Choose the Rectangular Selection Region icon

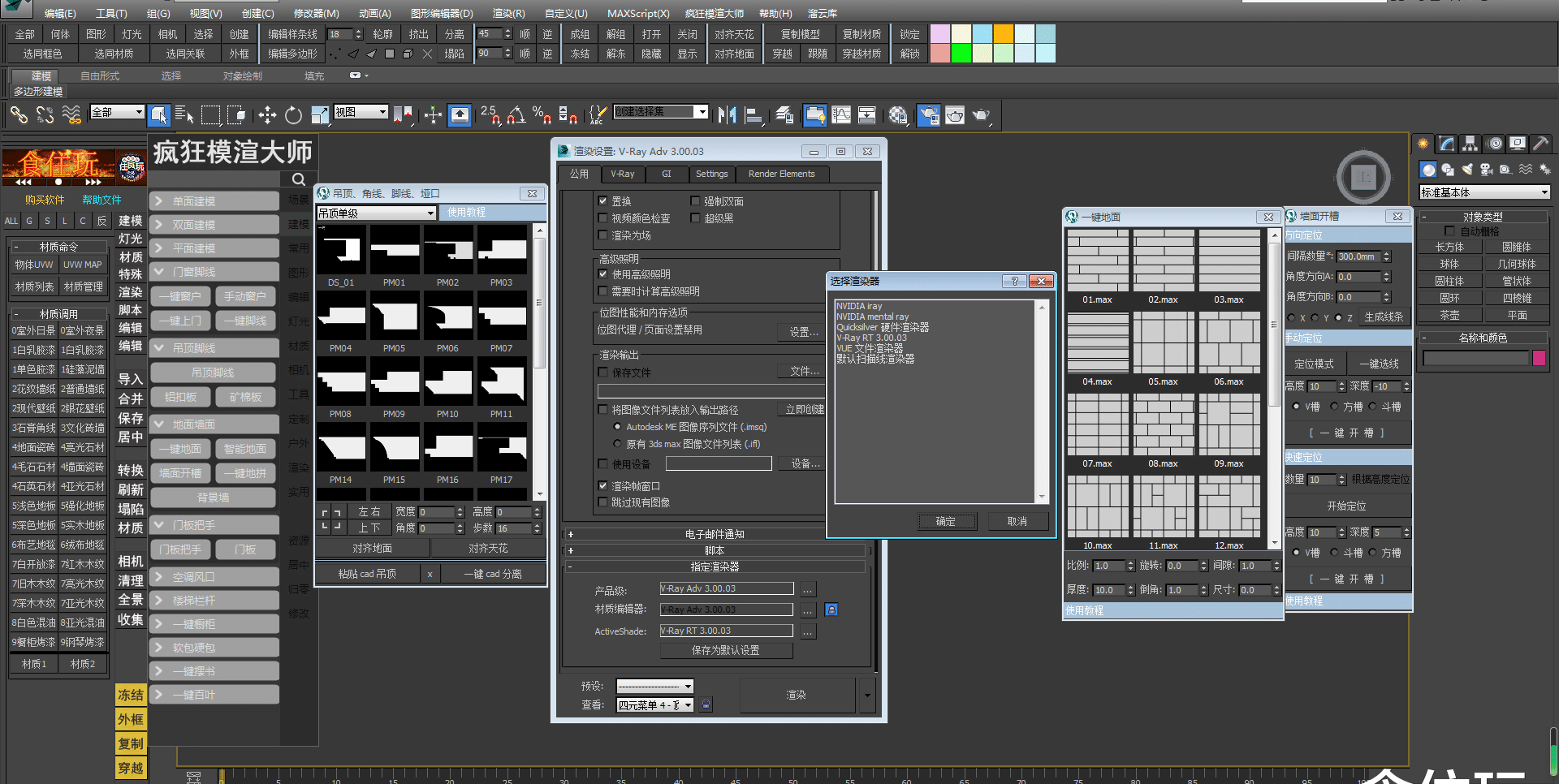(210, 115)
